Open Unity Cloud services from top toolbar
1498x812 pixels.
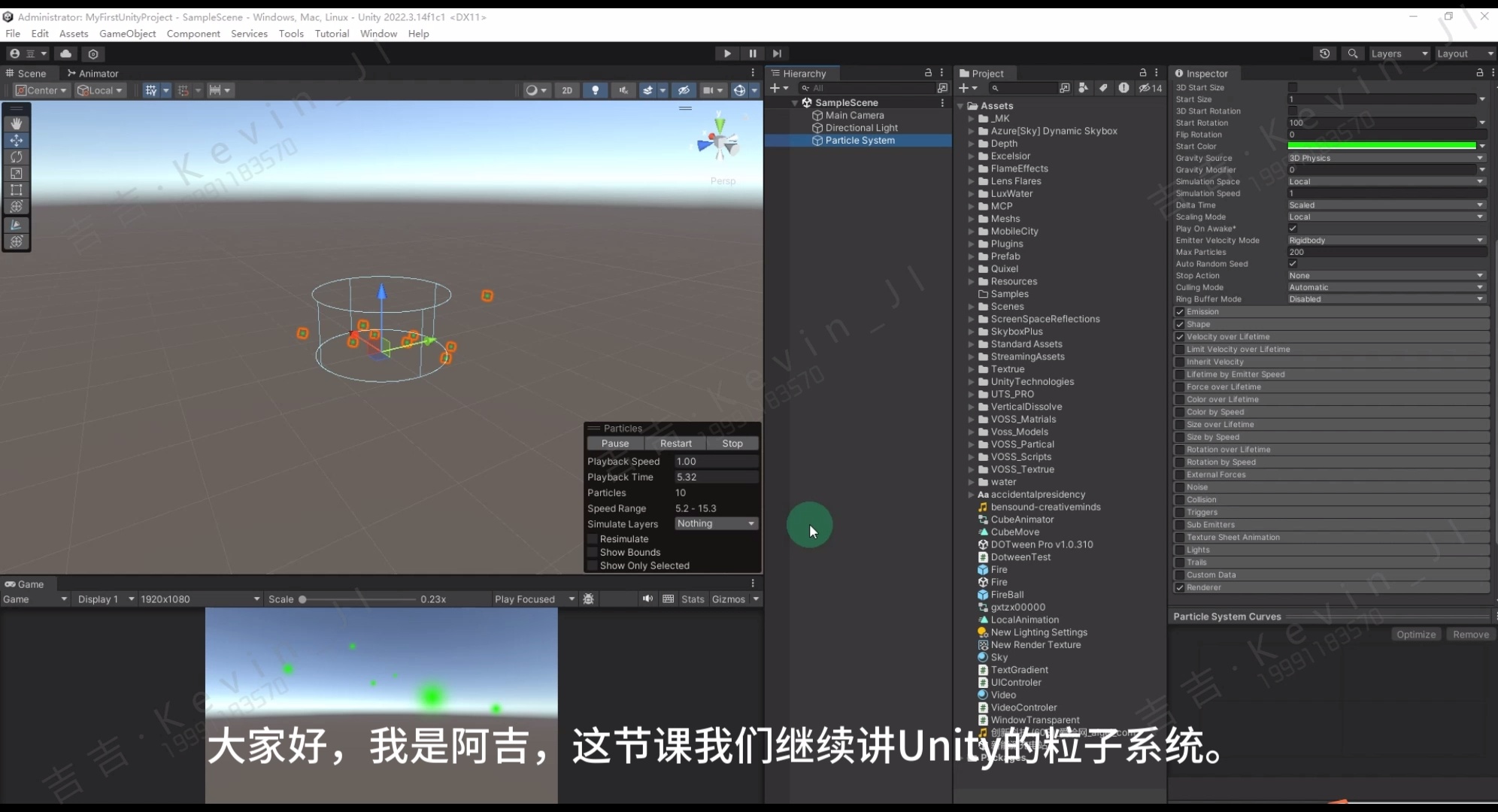coord(65,53)
